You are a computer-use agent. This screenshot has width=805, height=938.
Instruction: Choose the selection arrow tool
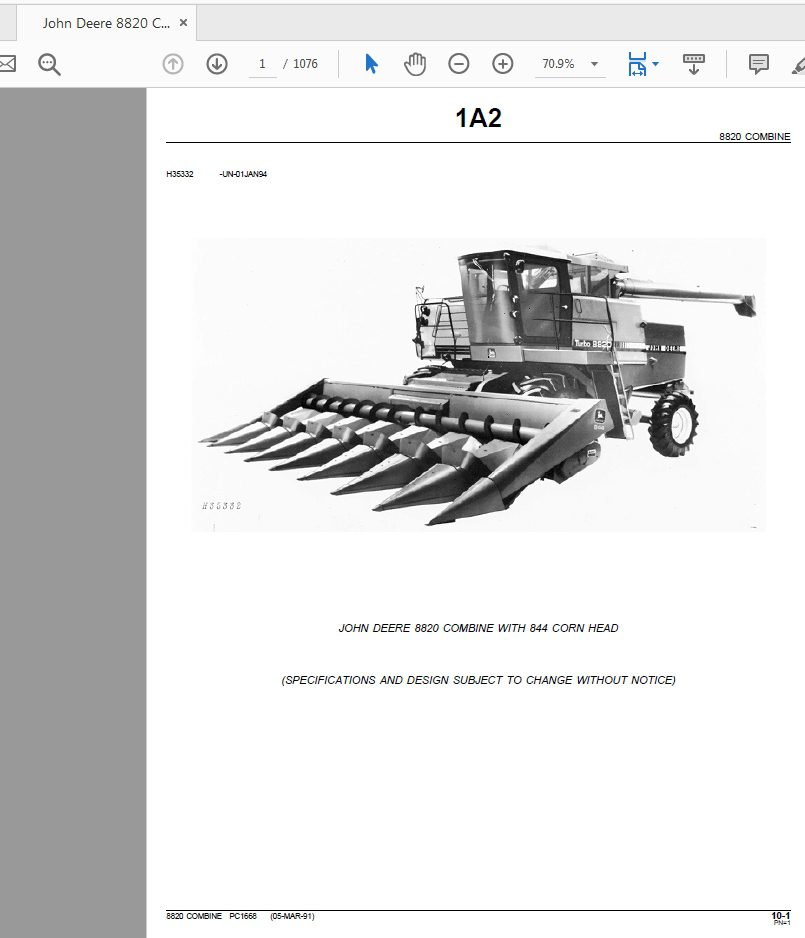[x=371, y=63]
